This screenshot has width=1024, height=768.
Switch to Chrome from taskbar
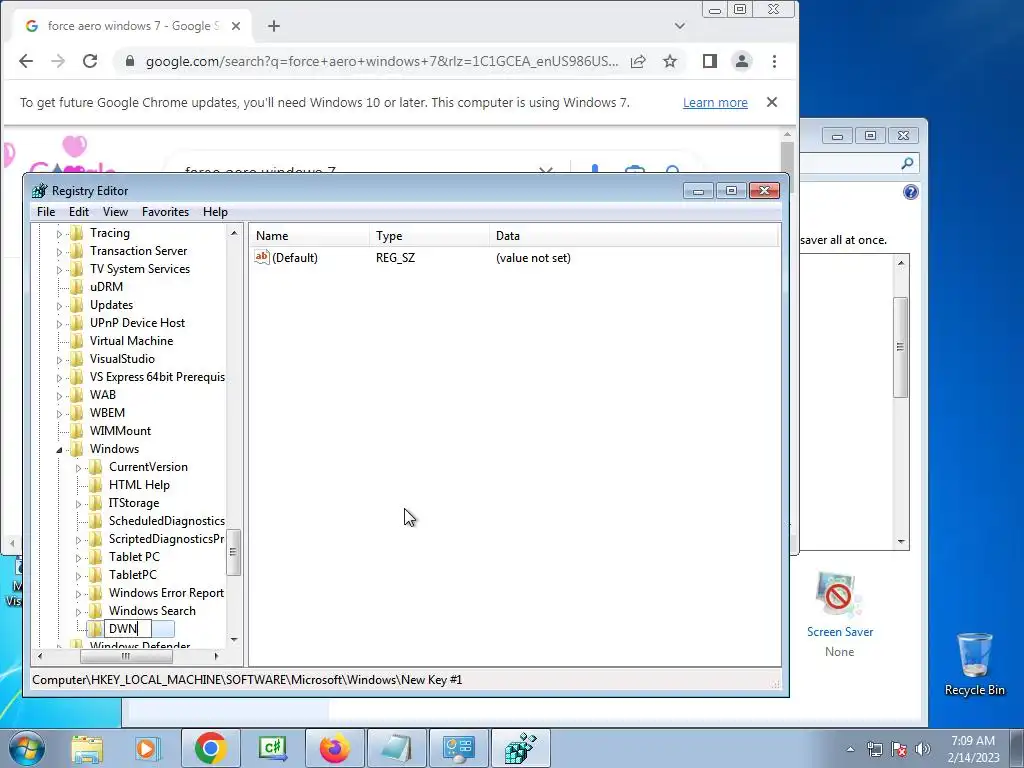210,748
